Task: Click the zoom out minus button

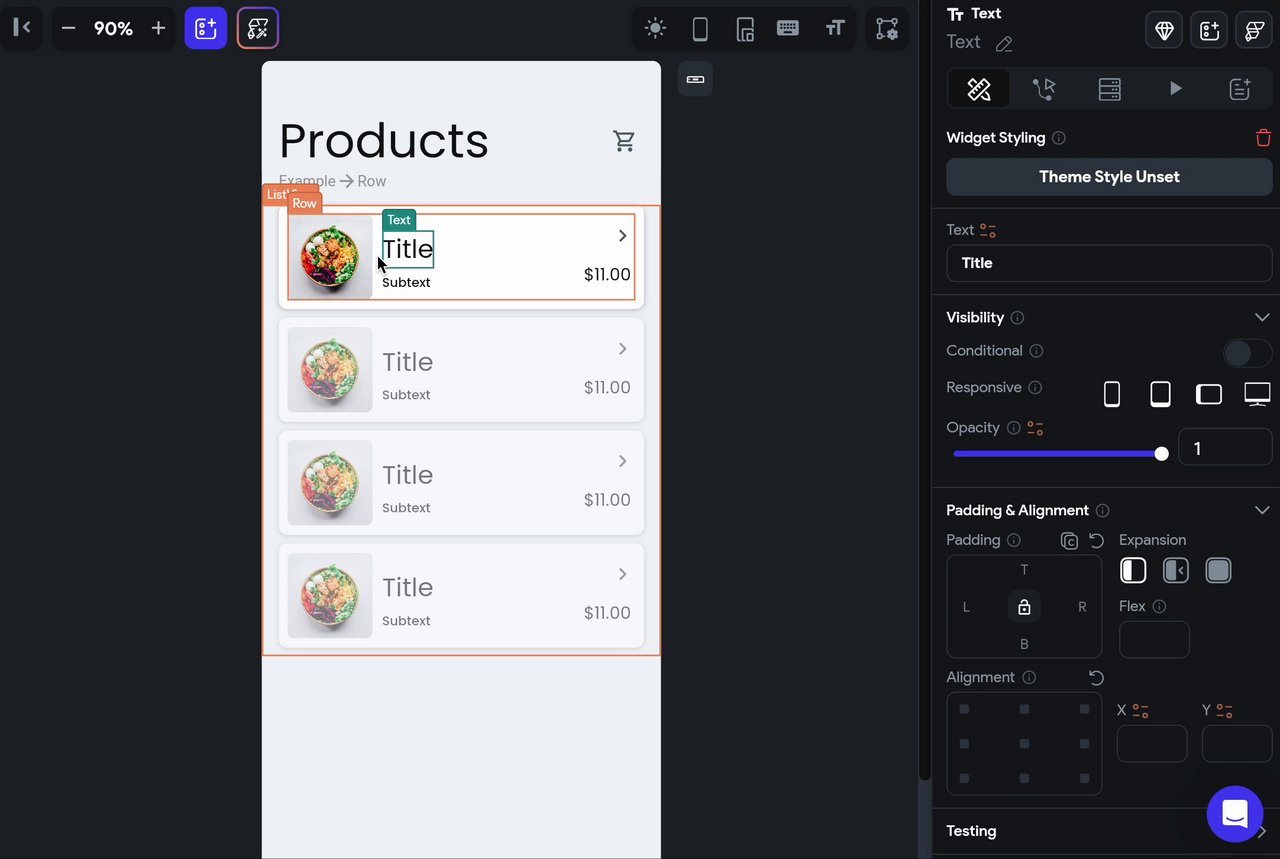Action: pyautogui.click(x=68, y=28)
